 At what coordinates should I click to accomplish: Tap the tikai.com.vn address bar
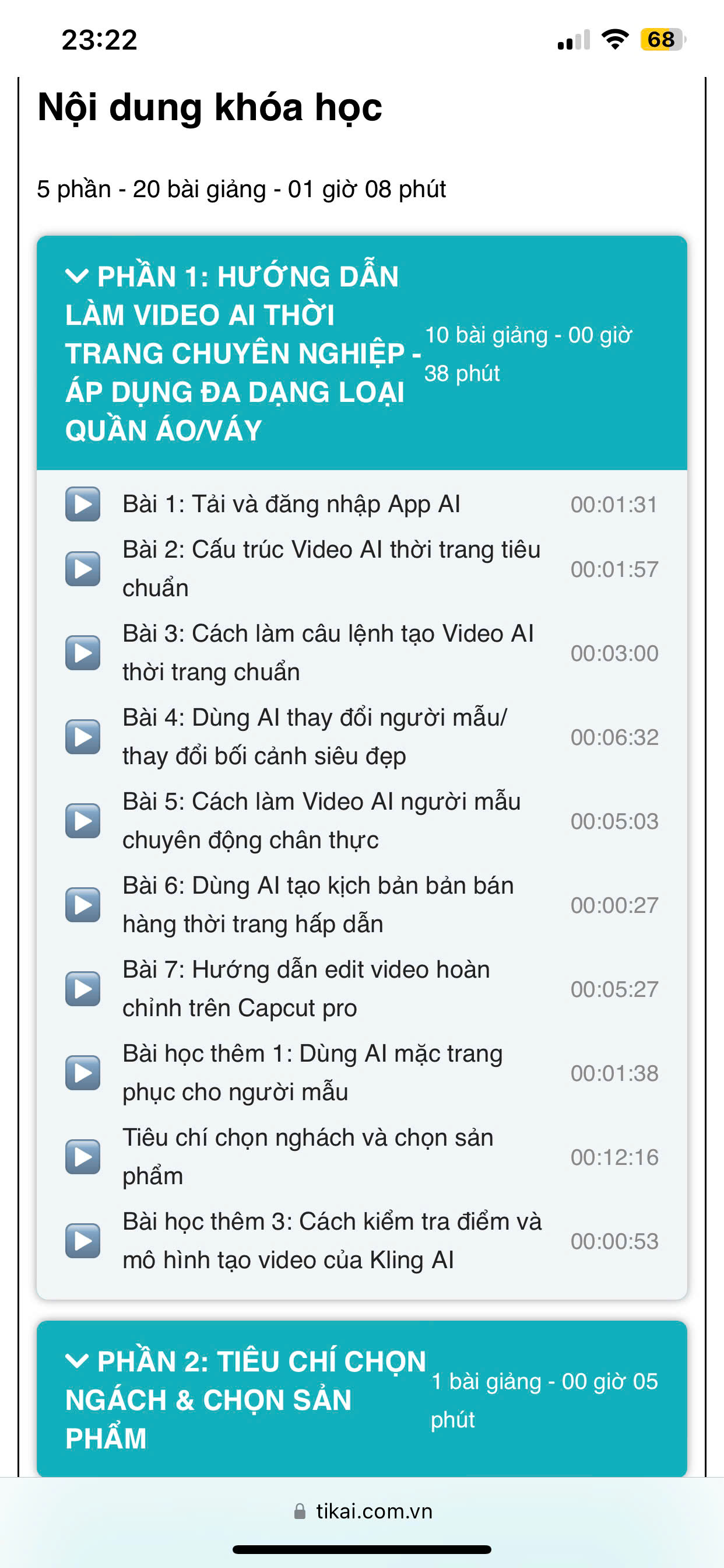(x=363, y=1511)
